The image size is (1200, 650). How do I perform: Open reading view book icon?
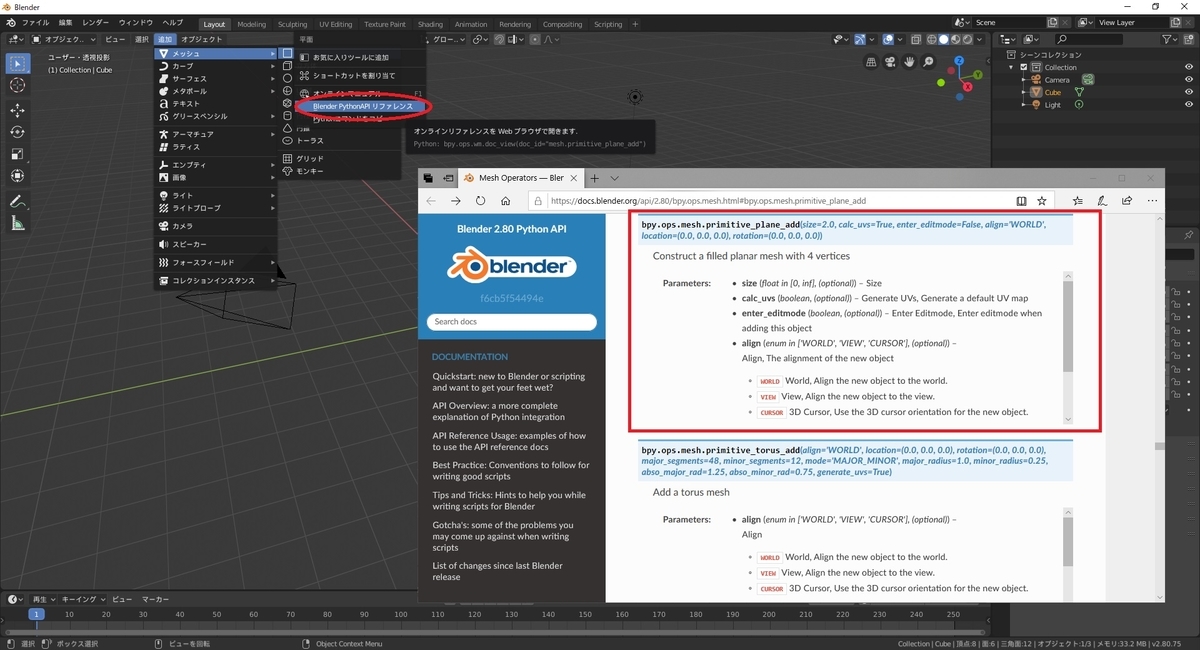pos(1021,200)
